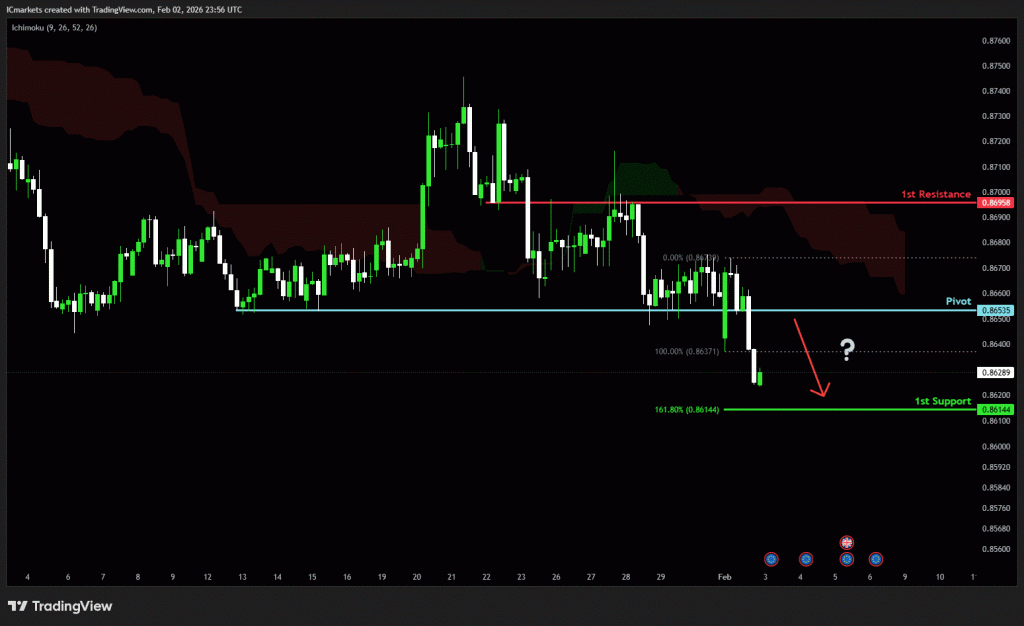Click the EU event icon on Feb 4

point(805,559)
